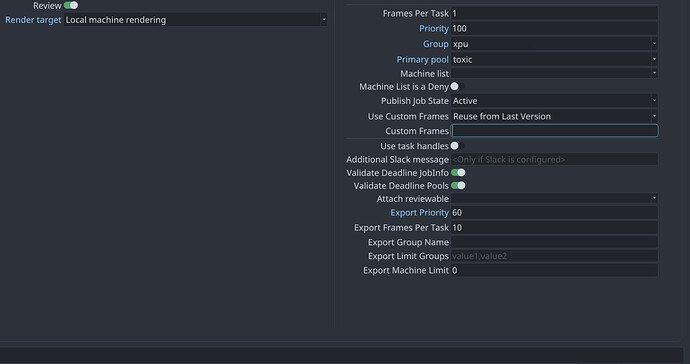Viewport: 690px width, 364px height.
Task: Click the Attach reviewable label text
Action: (x=412, y=199)
